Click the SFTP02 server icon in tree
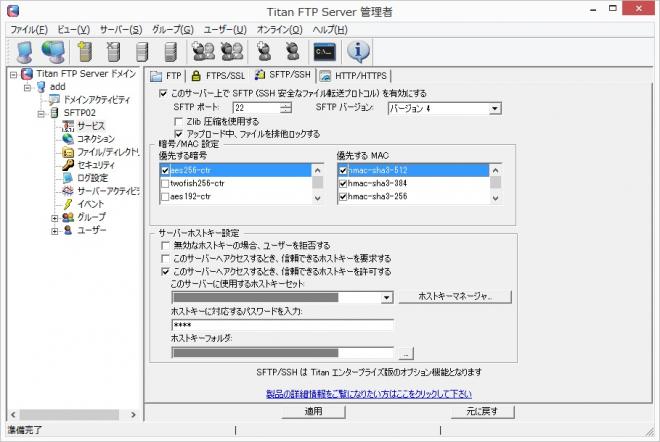Screen dimensions: 660x442 point(54,112)
